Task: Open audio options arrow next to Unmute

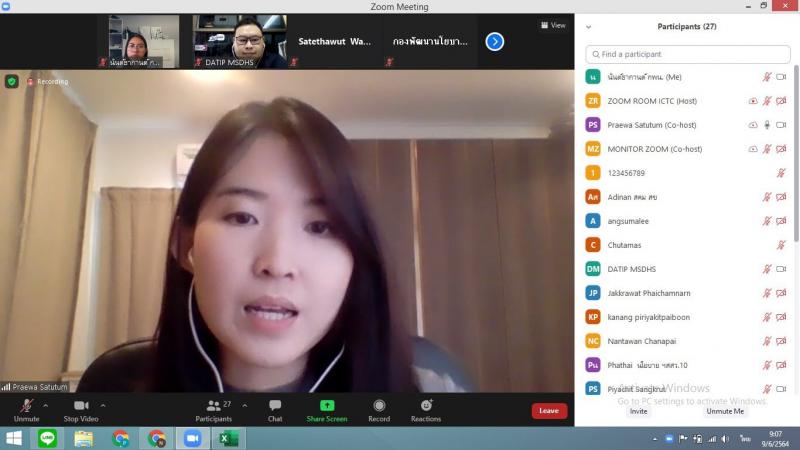Action: 45,406
